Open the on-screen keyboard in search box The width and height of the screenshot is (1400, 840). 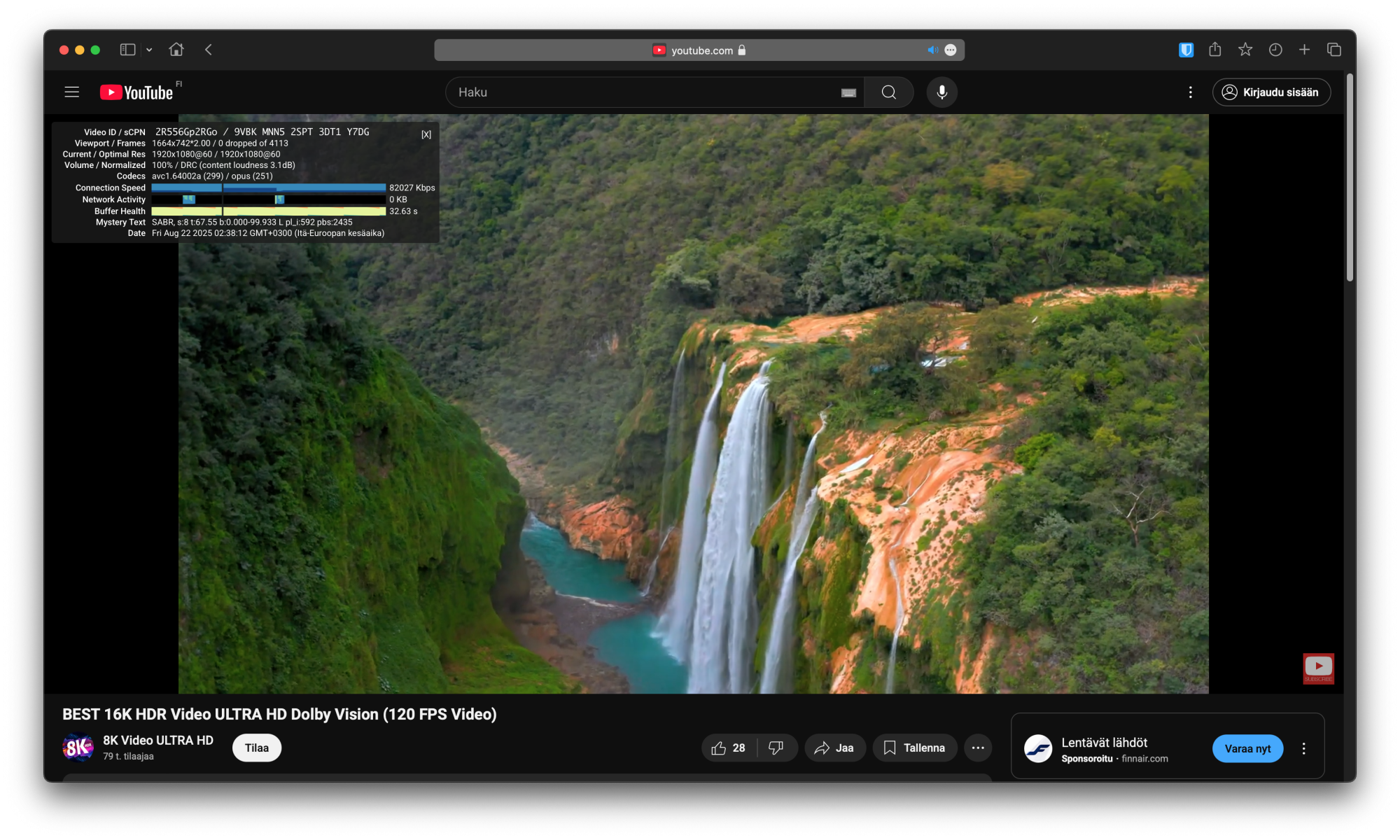848,92
